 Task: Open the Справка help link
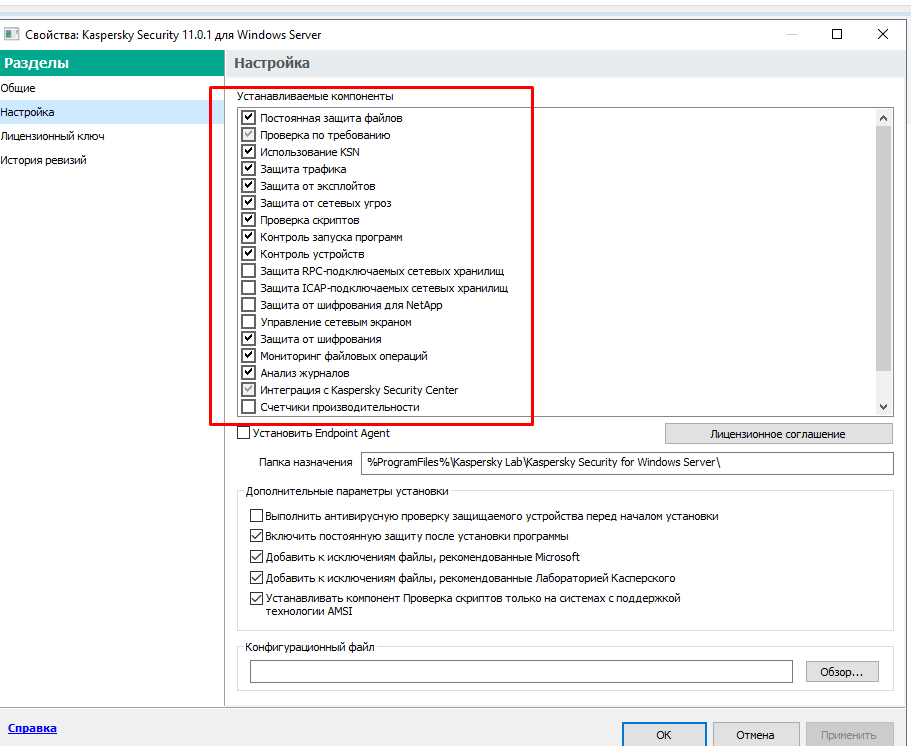[33, 728]
